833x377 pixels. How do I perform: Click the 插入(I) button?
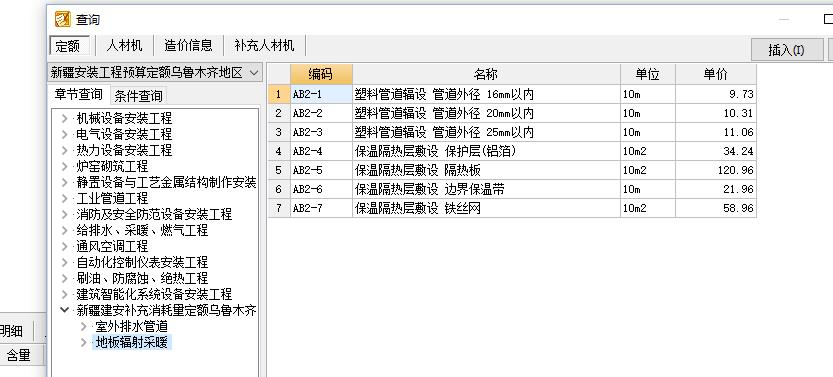(787, 50)
